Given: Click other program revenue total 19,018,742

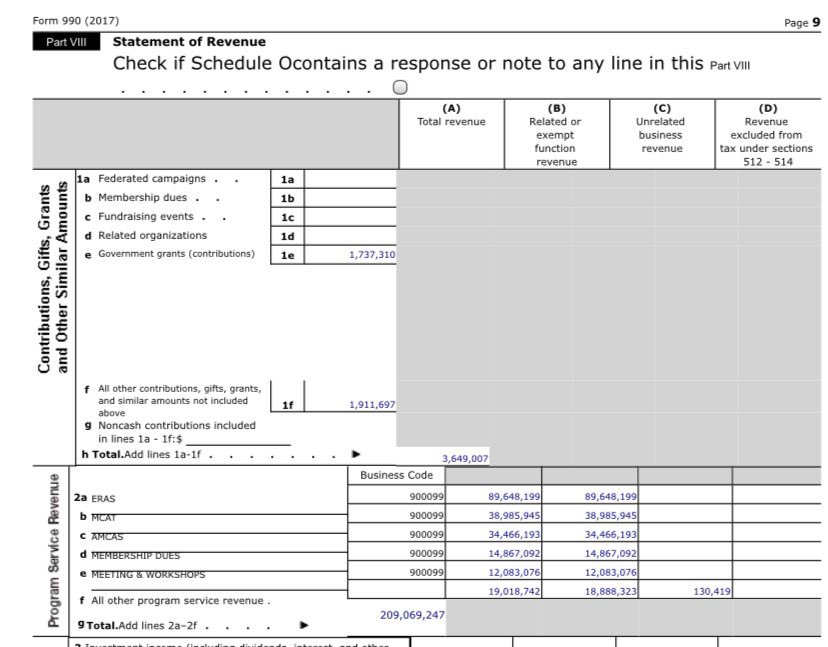Looking at the screenshot, I should click(x=514, y=592).
